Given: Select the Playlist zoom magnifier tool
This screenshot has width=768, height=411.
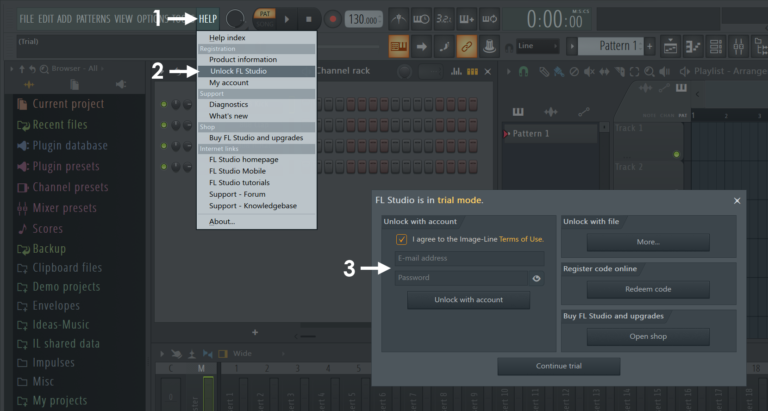Looking at the screenshot, I should pyautogui.click(x=649, y=72).
